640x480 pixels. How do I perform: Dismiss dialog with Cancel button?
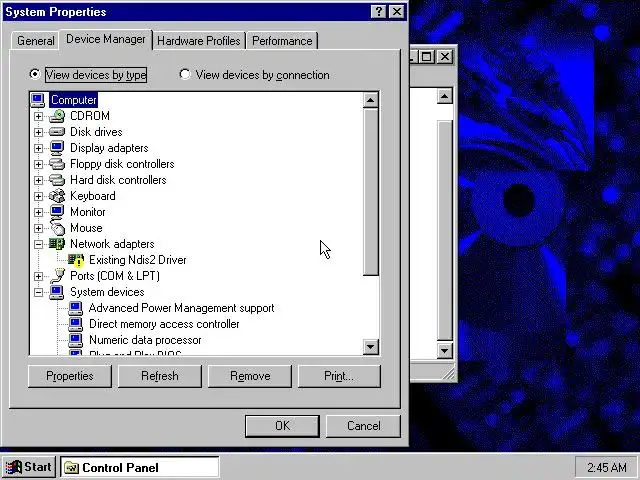coord(363,426)
